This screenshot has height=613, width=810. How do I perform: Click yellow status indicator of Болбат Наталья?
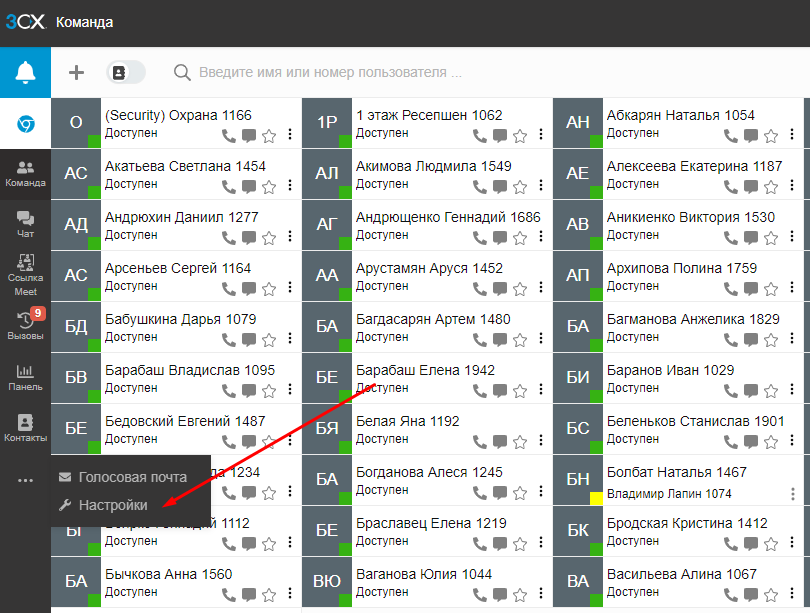pos(596,498)
